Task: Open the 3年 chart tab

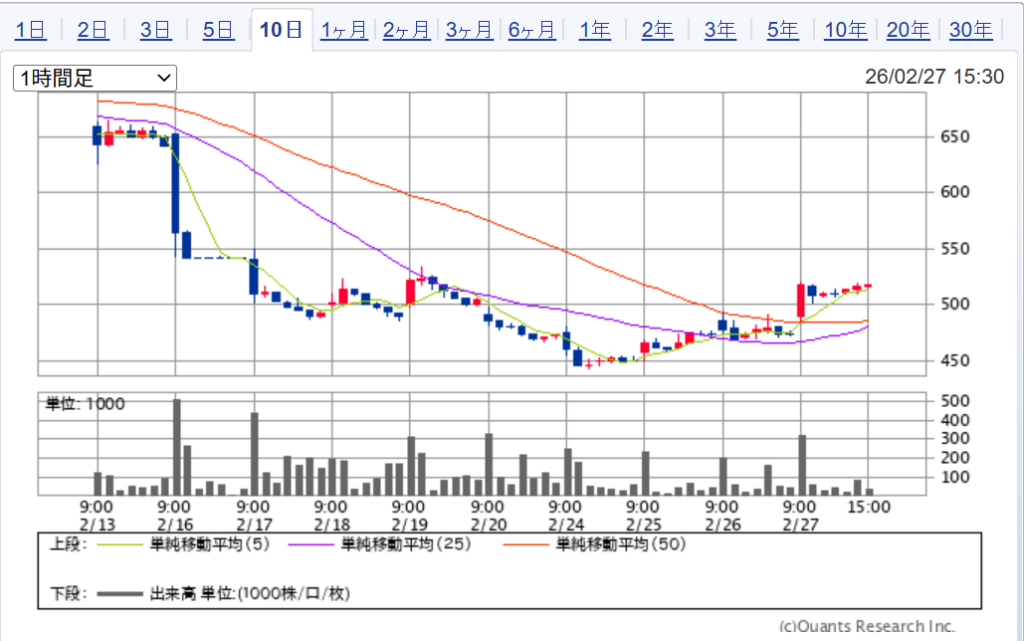Action: point(720,30)
